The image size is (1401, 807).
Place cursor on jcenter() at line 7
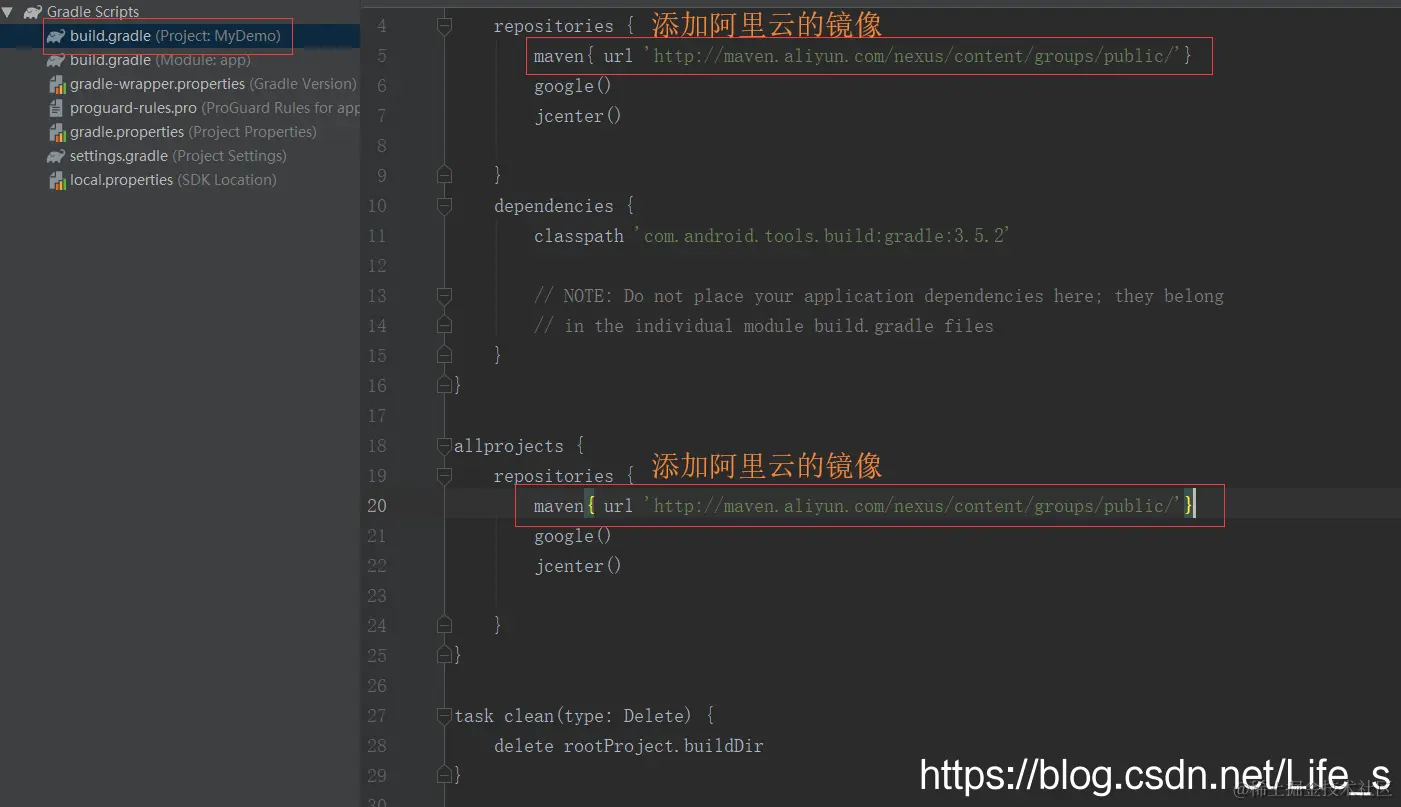tap(578, 116)
